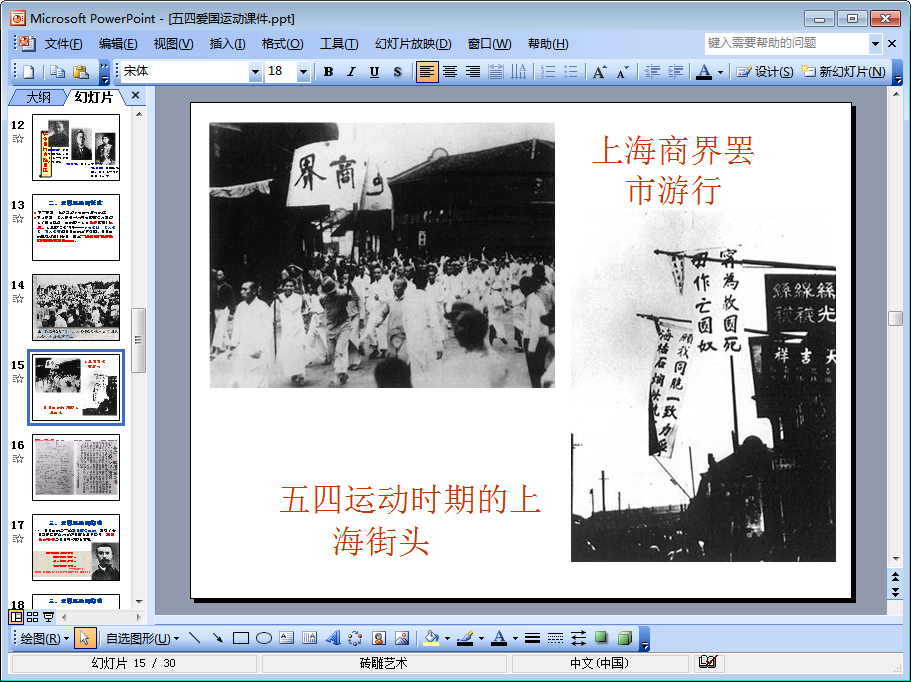Toggle Bullets list button
Image resolution: width=911 pixels, height=682 pixels.
[x=571, y=72]
